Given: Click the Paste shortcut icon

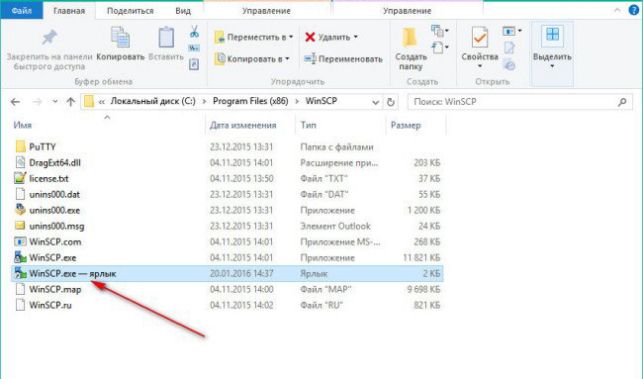Looking at the screenshot, I should 194,64.
